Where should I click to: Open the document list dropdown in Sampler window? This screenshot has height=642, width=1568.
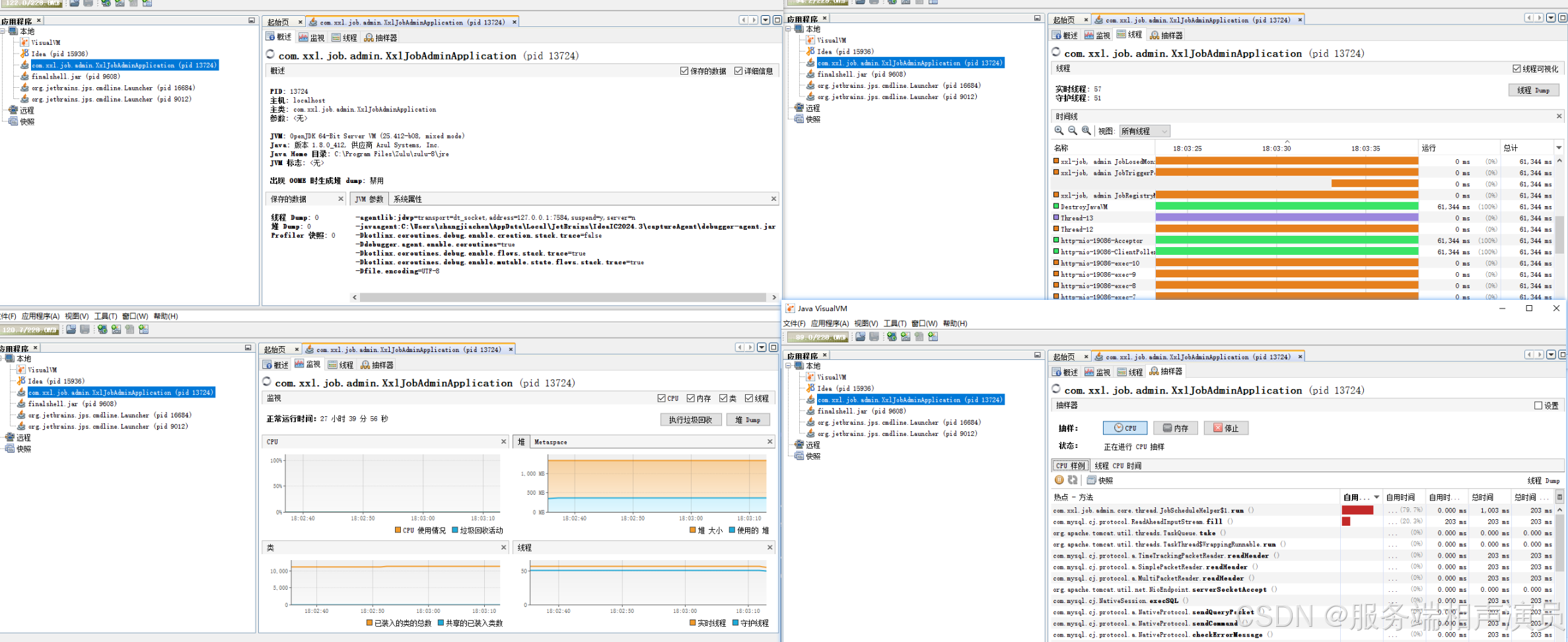[x=1551, y=355]
